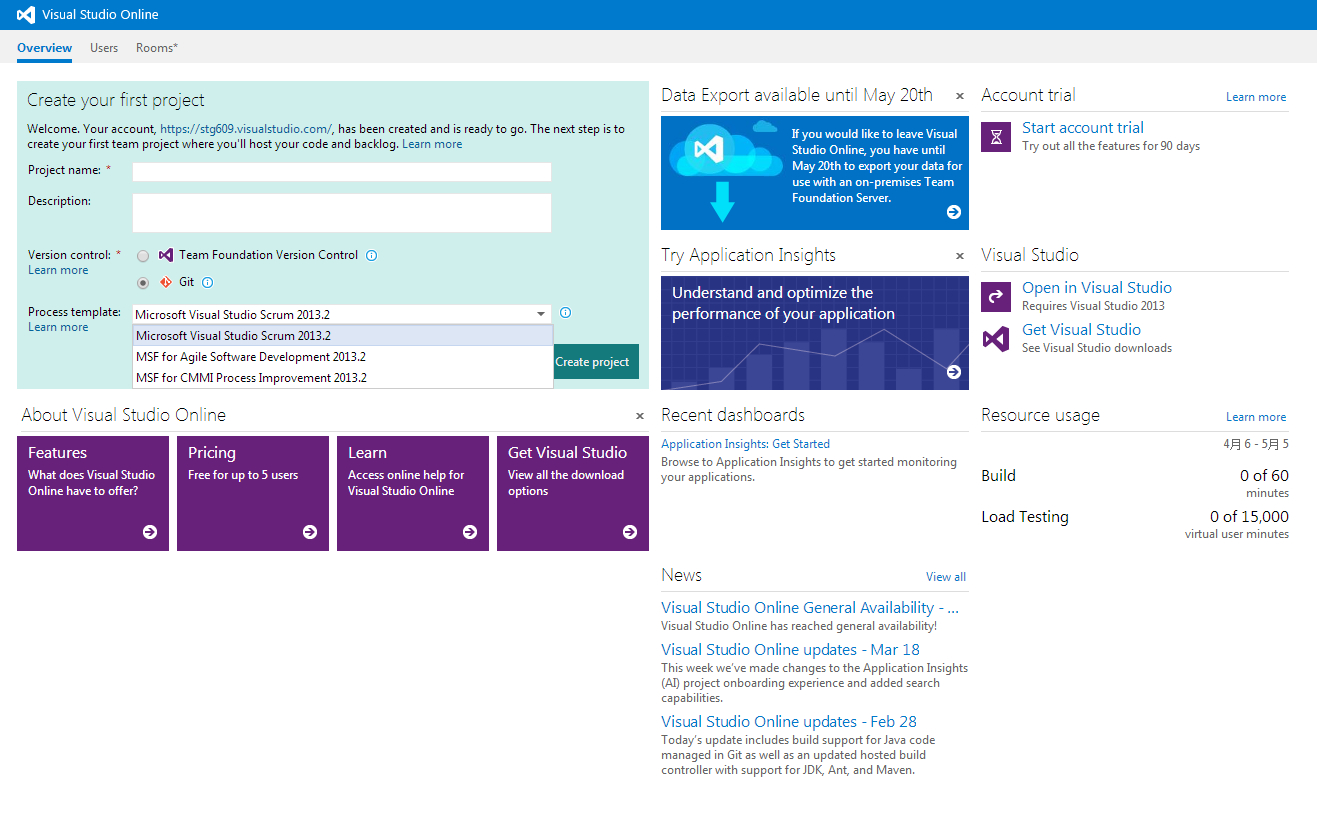The width and height of the screenshot is (1317, 826).
Task: Click the Visual Studio Online header title
Action: coord(100,15)
